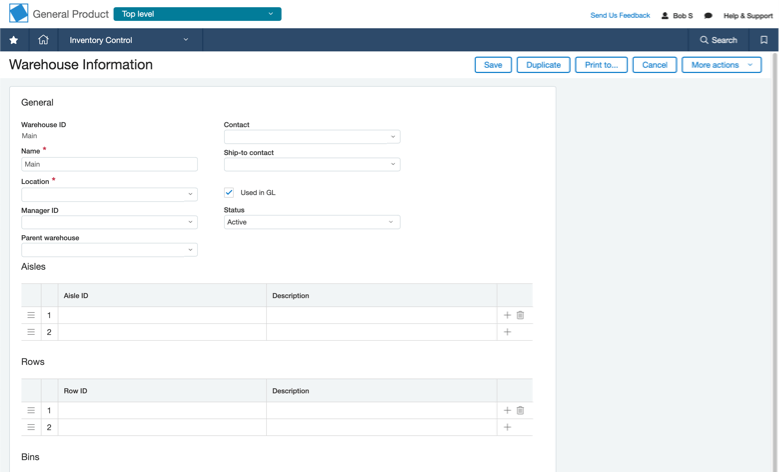Viewport: 779px width, 472px height.
Task: Click the Bins section heading
Action: click(x=30, y=457)
